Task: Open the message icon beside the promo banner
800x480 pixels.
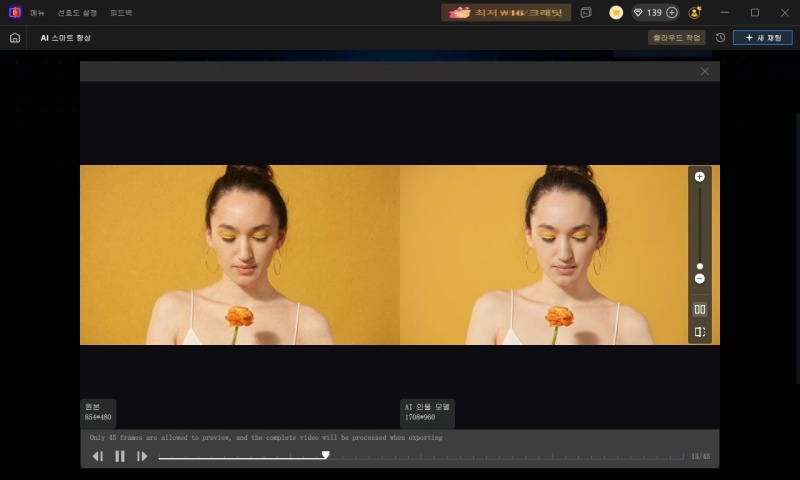Action: [586, 13]
